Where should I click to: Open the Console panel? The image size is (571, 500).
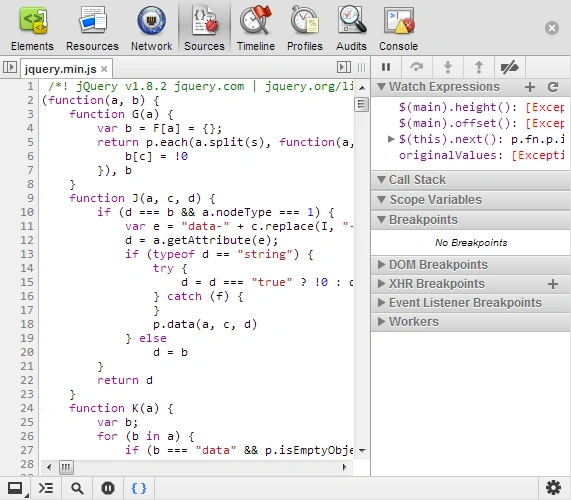click(x=398, y=29)
